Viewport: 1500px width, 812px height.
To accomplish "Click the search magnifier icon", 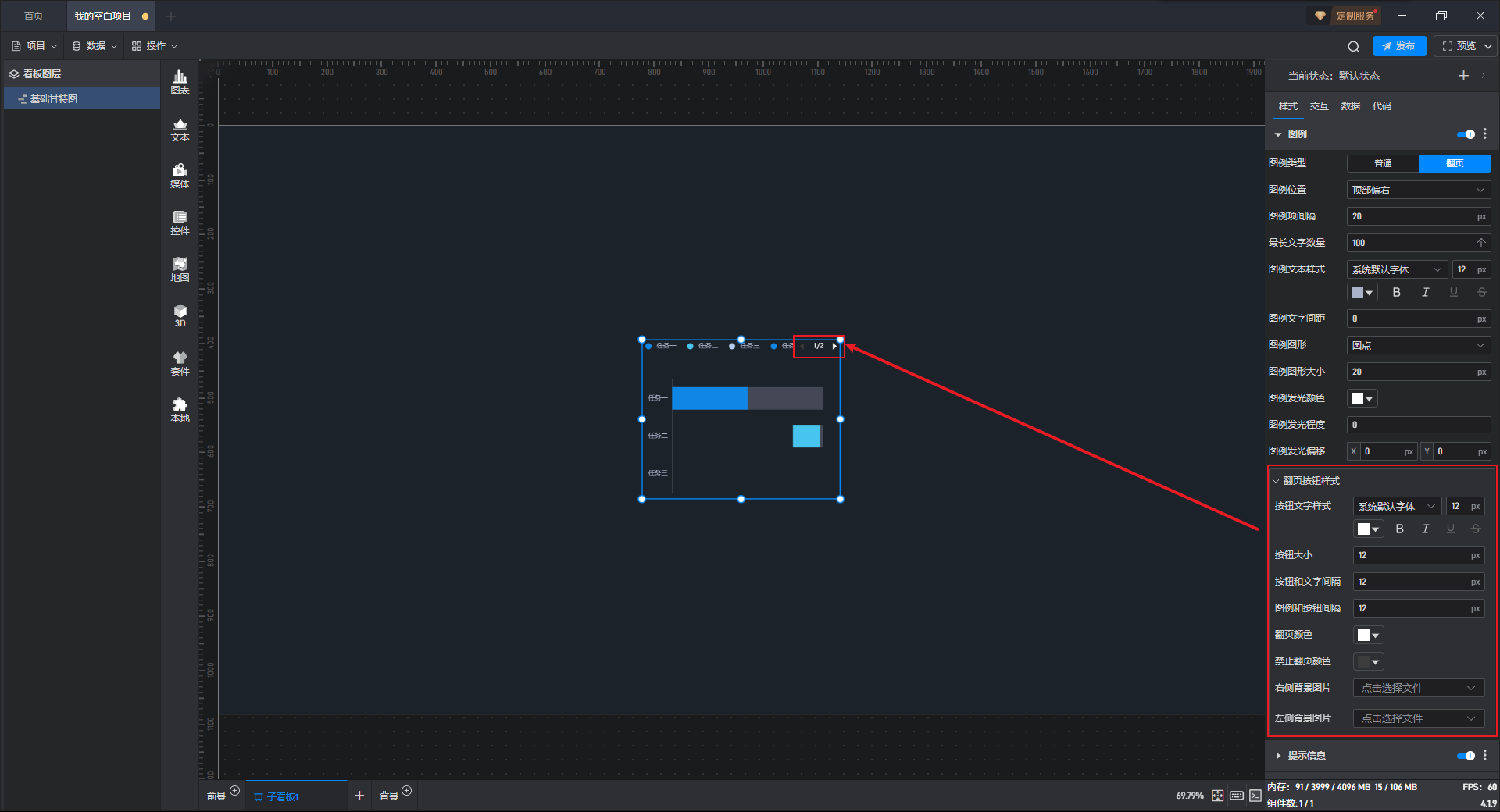I will [1354, 46].
